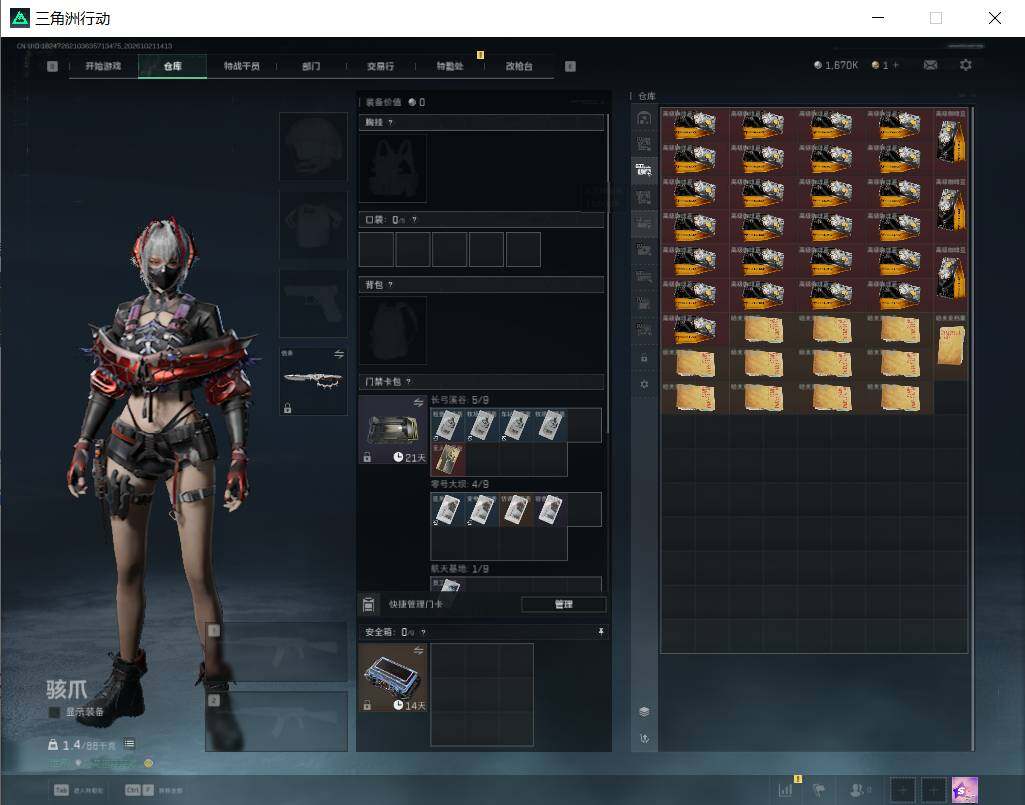Click the swap icon on the safe box
This screenshot has width=1025, height=805.
click(x=418, y=651)
